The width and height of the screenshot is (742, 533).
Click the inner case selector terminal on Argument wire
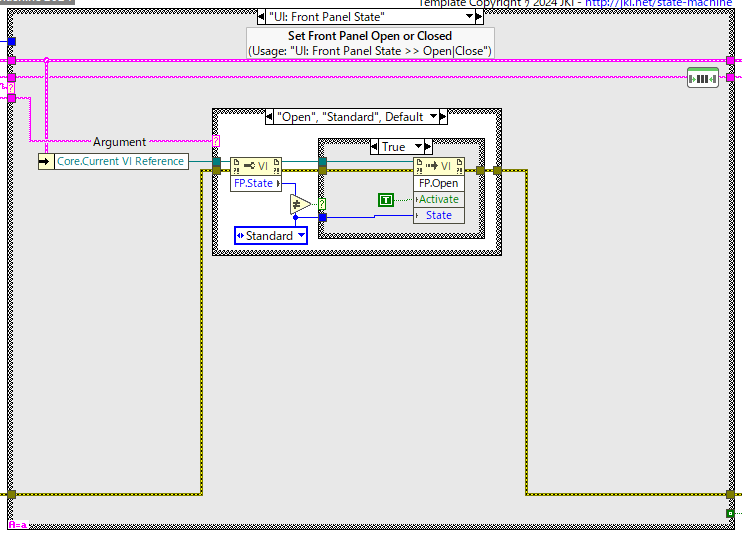pos(216,141)
